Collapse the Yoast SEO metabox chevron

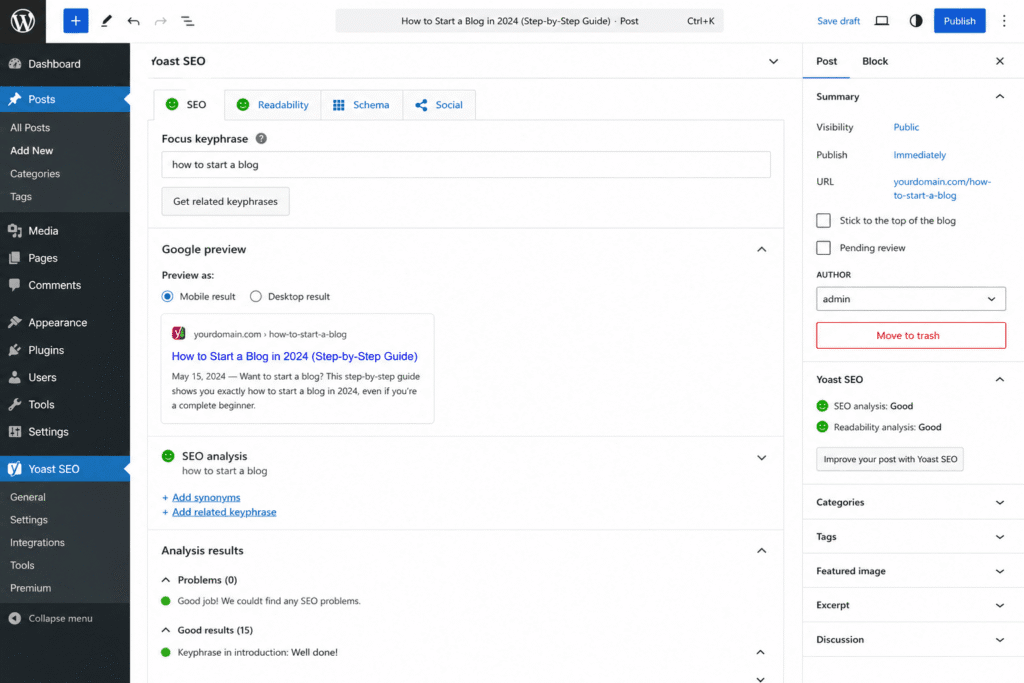click(x=773, y=61)
